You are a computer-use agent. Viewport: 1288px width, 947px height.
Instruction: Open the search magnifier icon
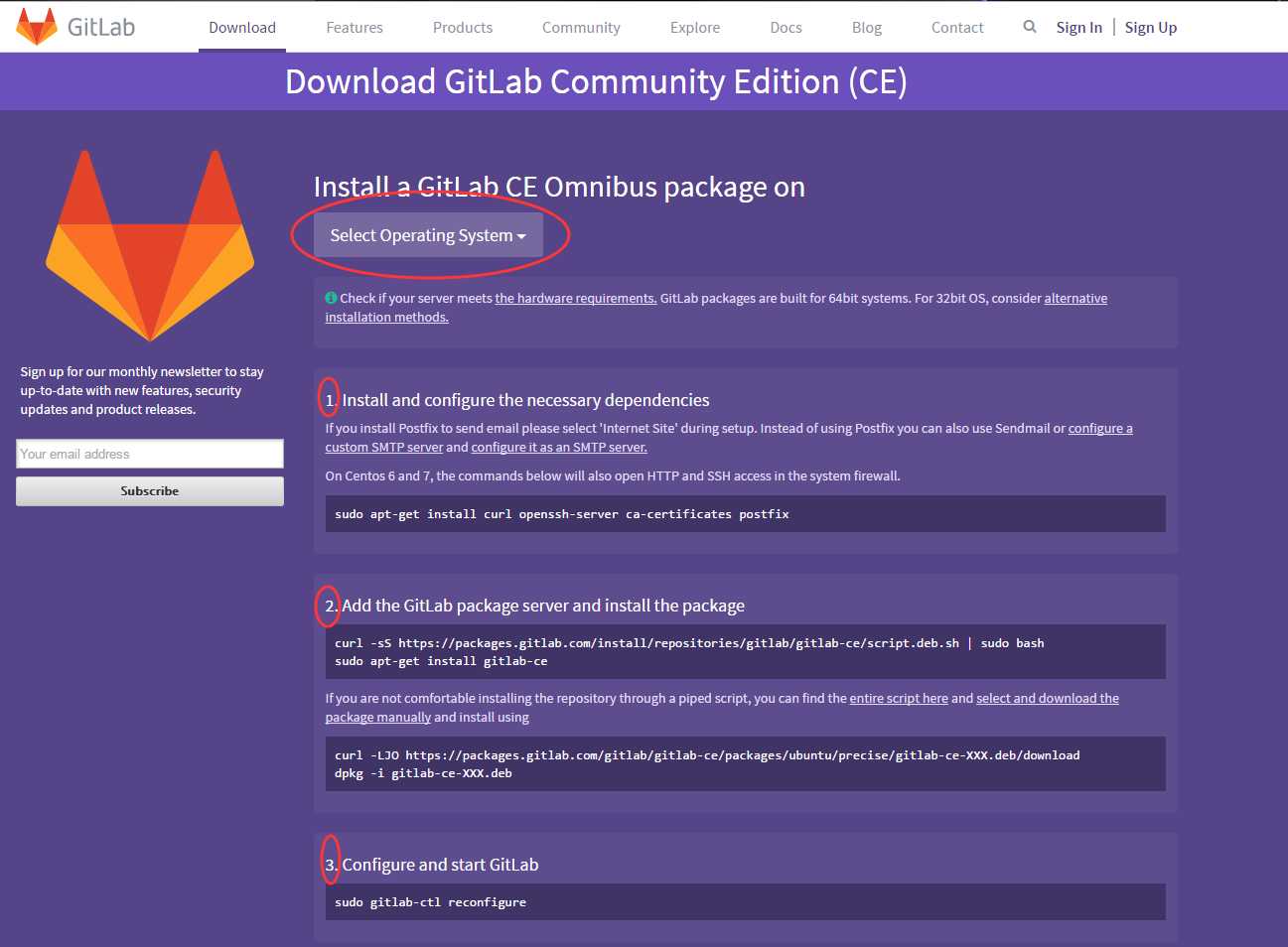[1030, 27]
